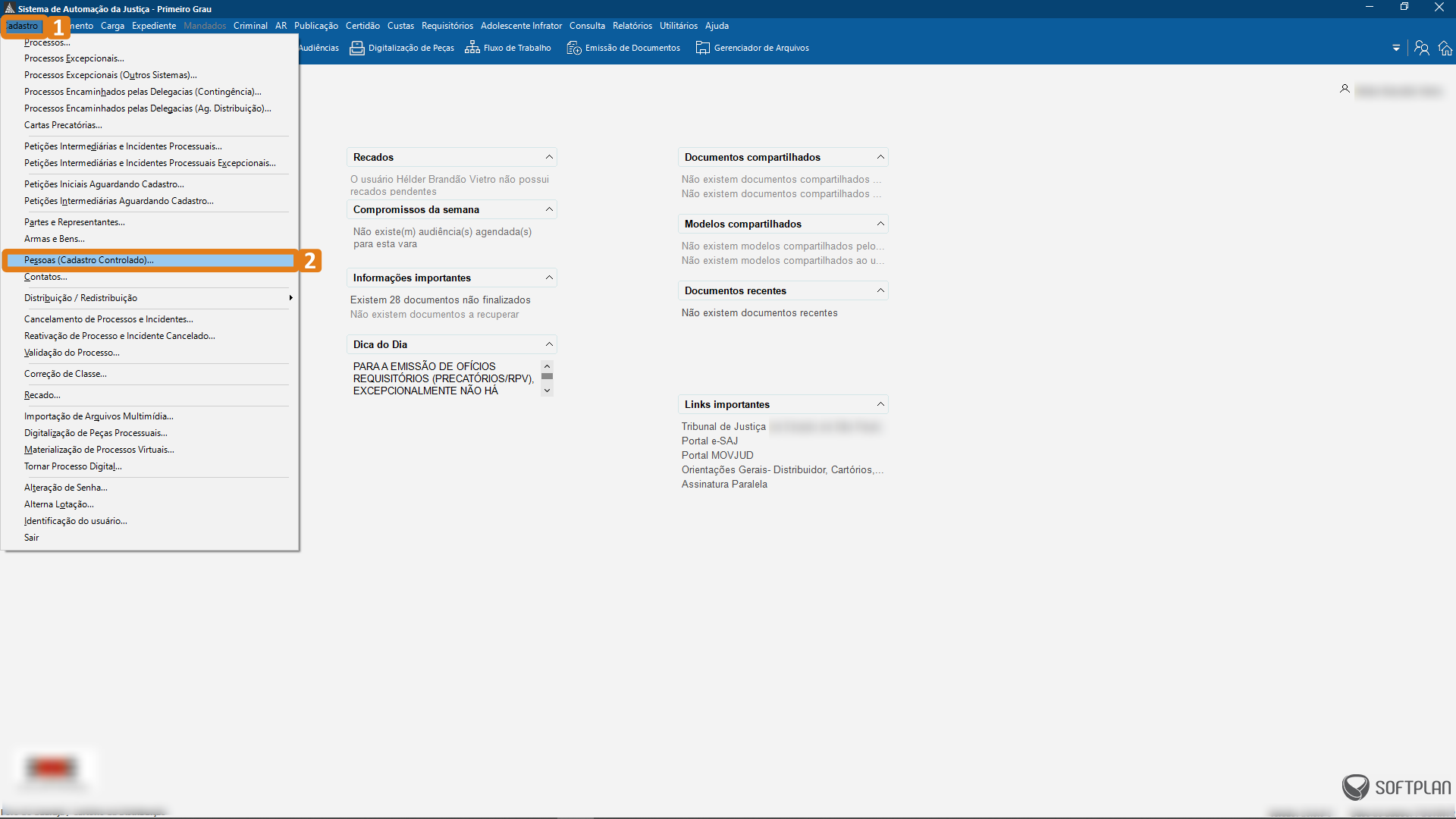Choose Validação do Processo entry
Viewport: 1456px width, 819px height.
(x=72, y=353)
